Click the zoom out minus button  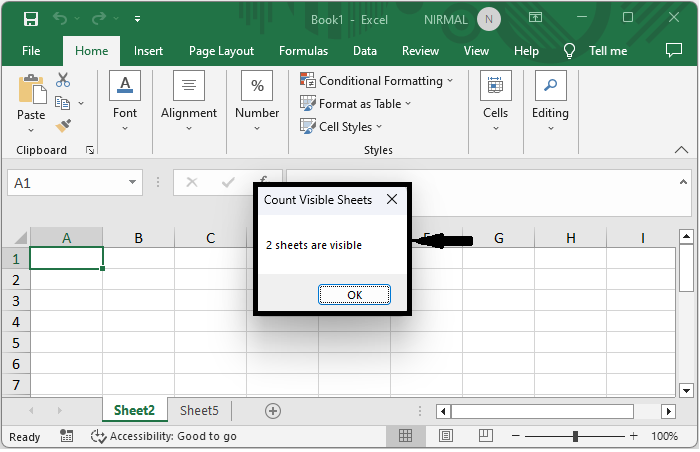coord(516,436)
